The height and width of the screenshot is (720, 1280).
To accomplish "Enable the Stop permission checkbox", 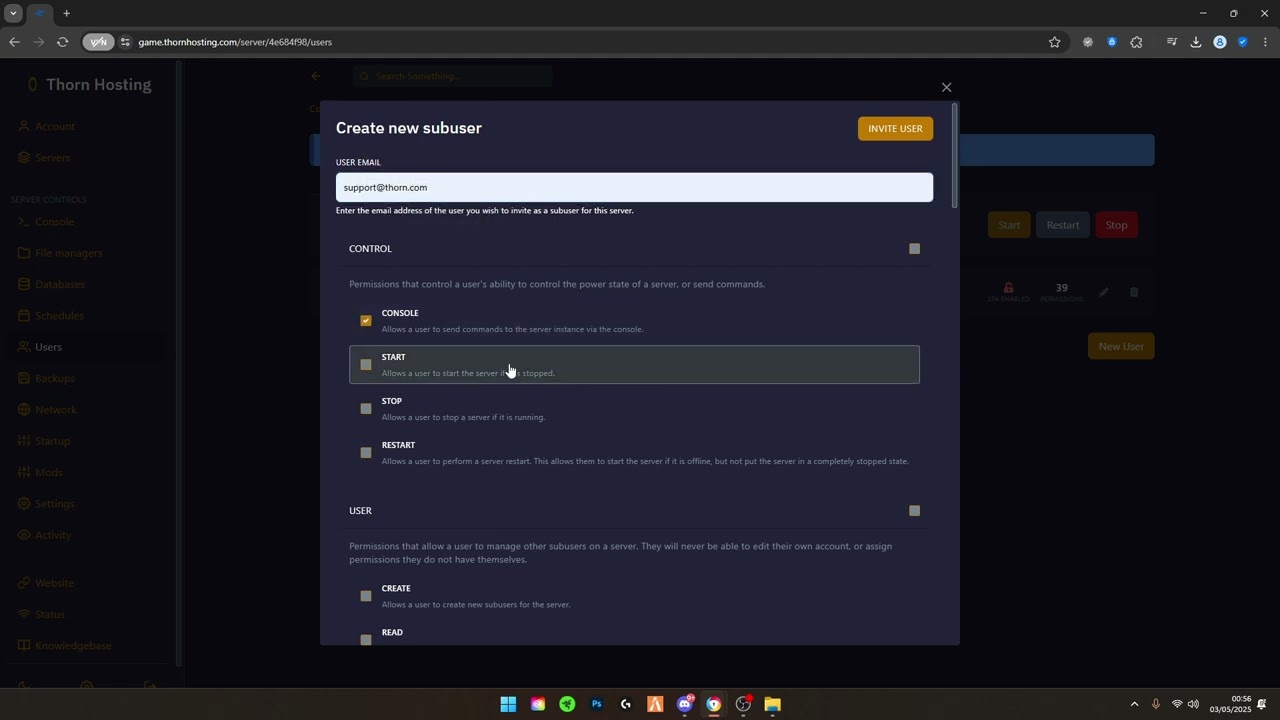I will (366, 408).
